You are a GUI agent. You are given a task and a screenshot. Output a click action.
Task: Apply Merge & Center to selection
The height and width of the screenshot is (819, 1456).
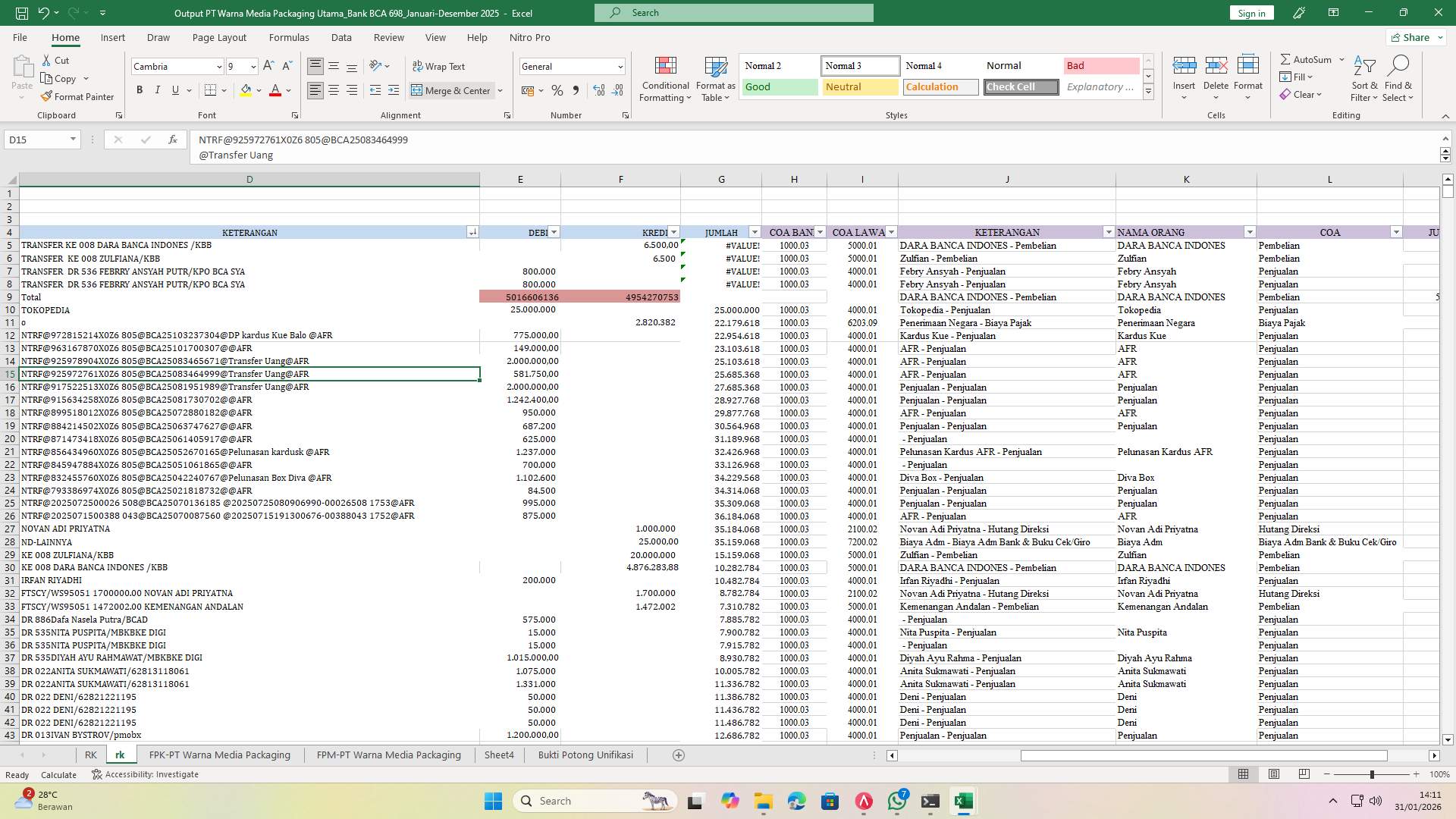coord(452,90)
